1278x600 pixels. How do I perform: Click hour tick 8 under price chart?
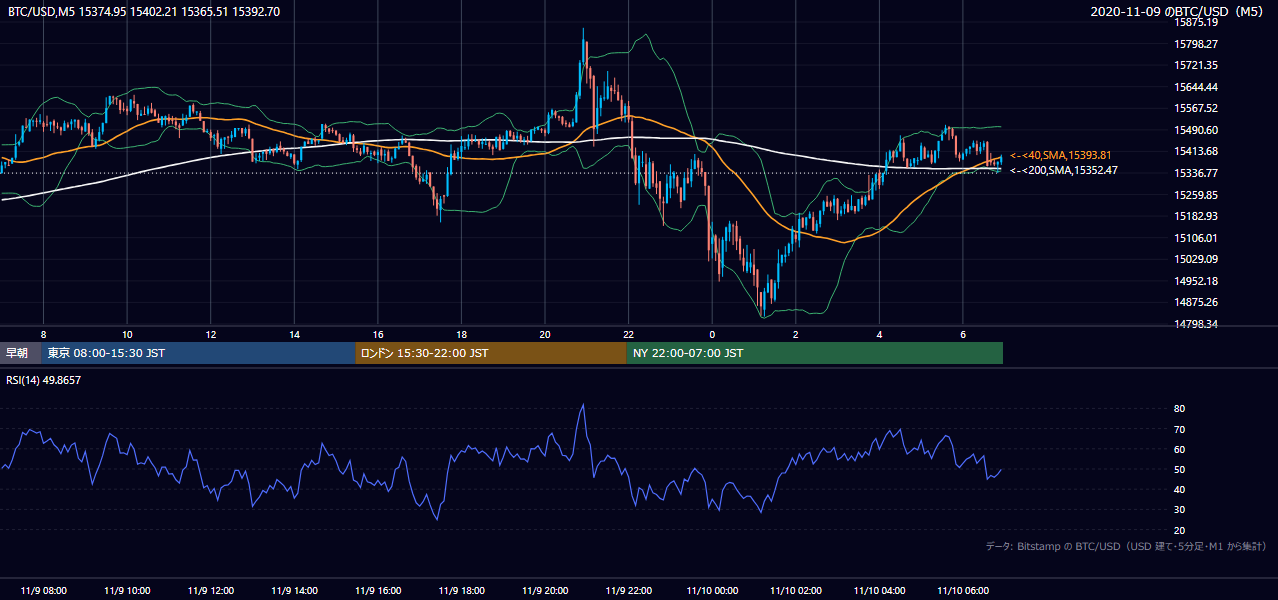43,334
